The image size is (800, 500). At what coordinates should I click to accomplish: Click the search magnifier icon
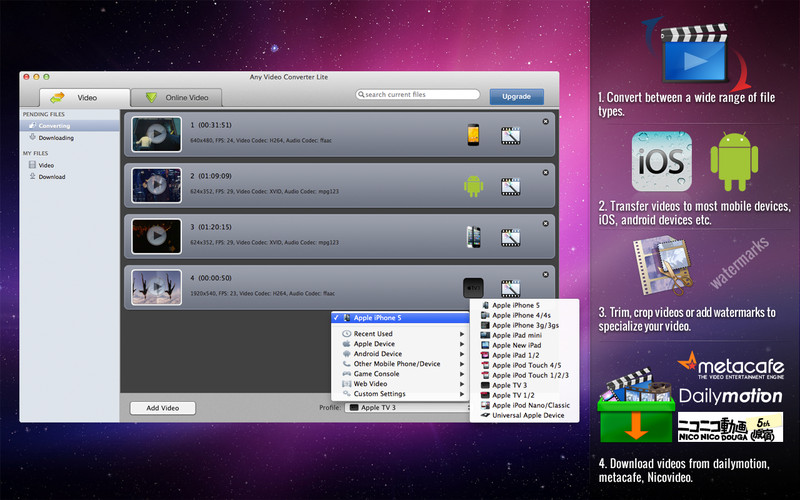click(361, 94)
